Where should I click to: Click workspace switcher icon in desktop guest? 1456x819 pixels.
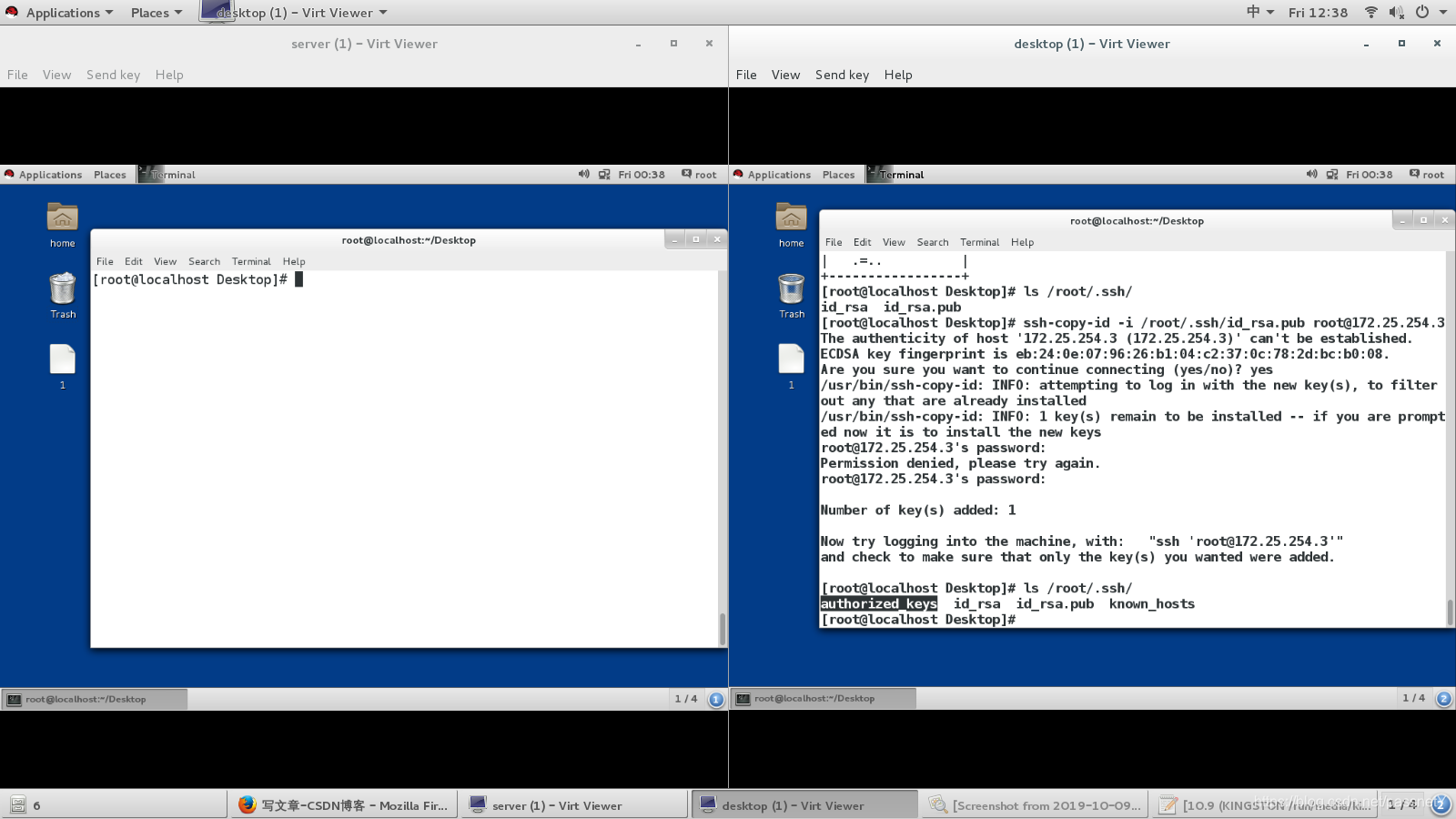(1444, 699)
